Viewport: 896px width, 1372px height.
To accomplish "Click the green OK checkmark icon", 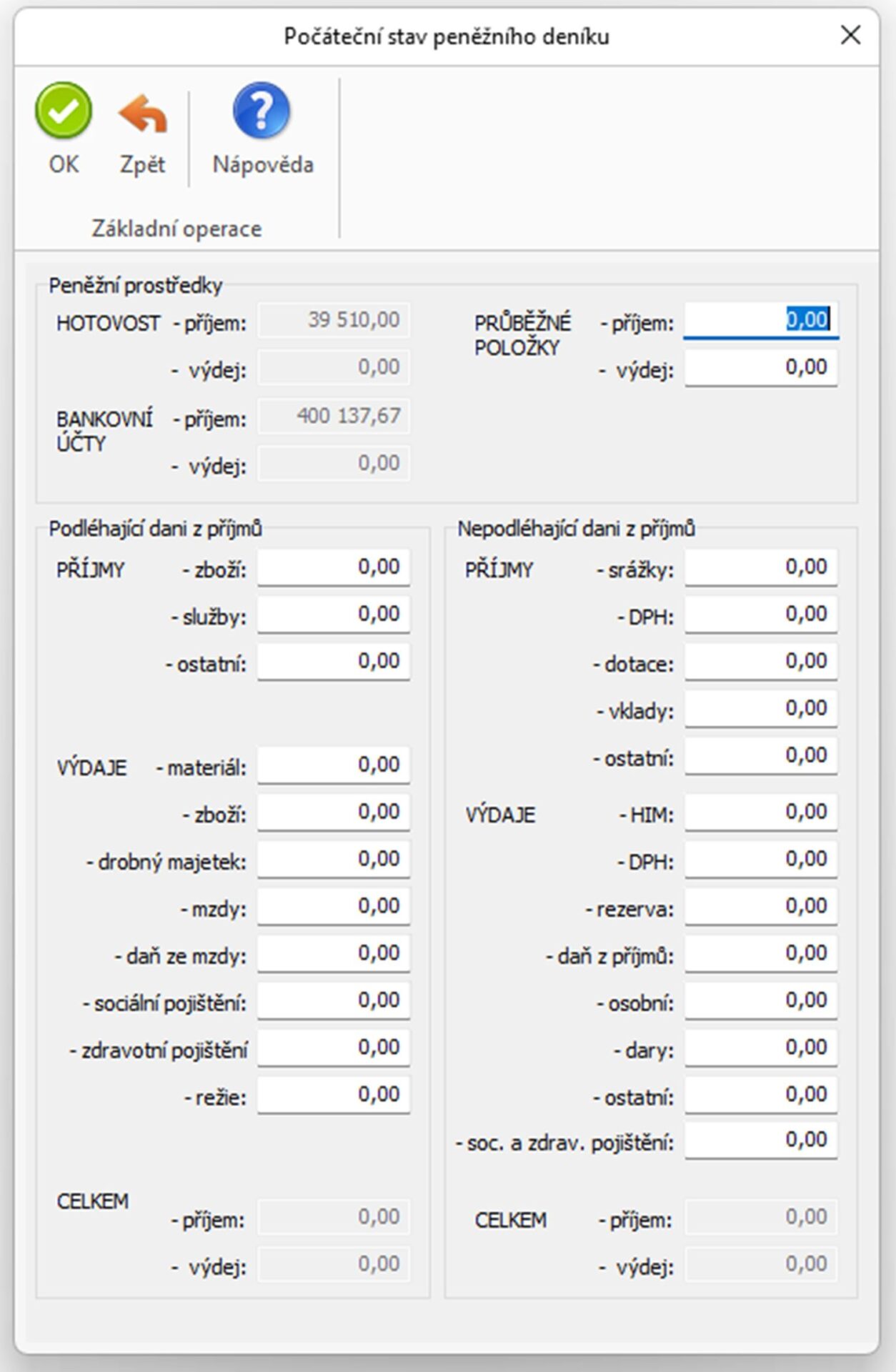I will point(64,111).
